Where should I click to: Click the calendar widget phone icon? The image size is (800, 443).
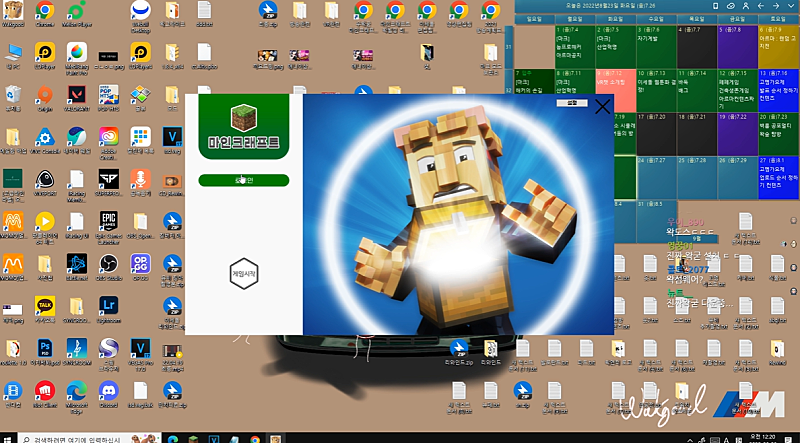pyautogui.click(x=715, y=6)
